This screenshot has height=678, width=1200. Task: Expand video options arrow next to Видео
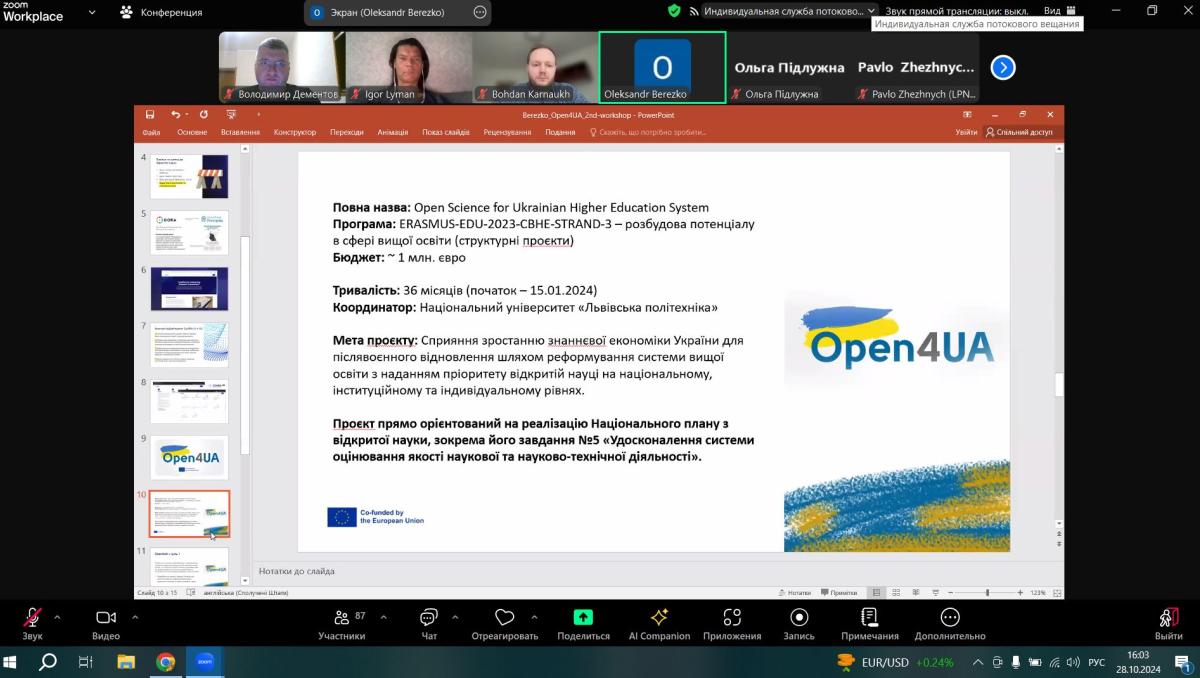pyautogui.click(x=135, y=617)
